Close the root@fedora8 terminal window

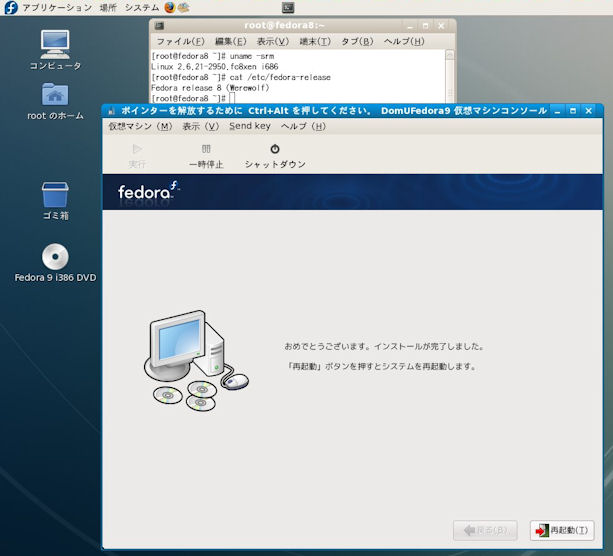click(441, 26)
